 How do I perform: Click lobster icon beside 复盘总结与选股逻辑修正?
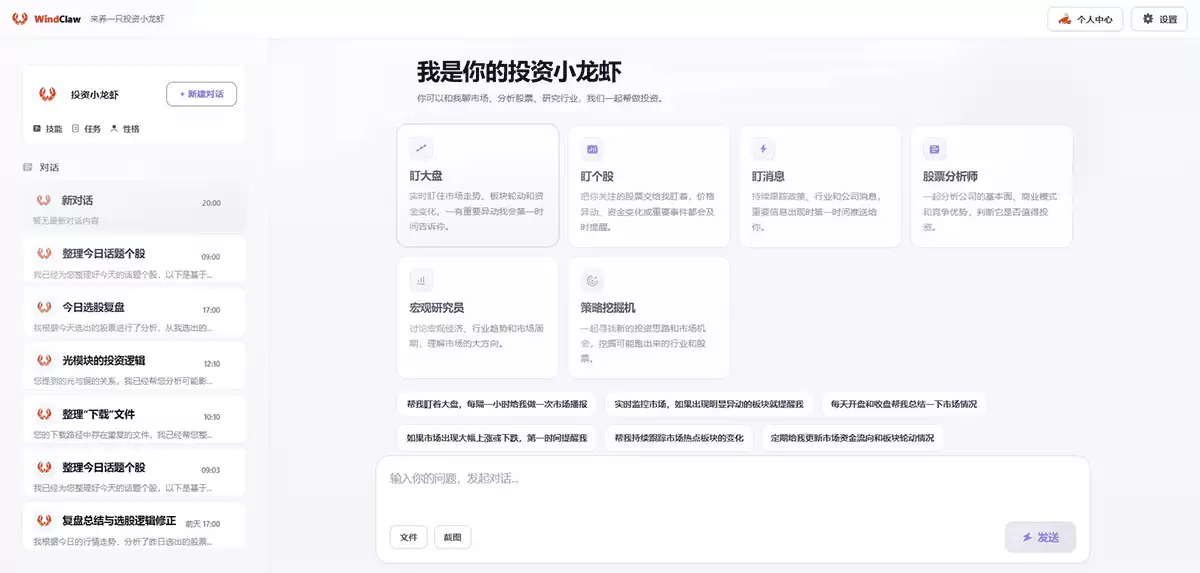(x=44, y=520)
